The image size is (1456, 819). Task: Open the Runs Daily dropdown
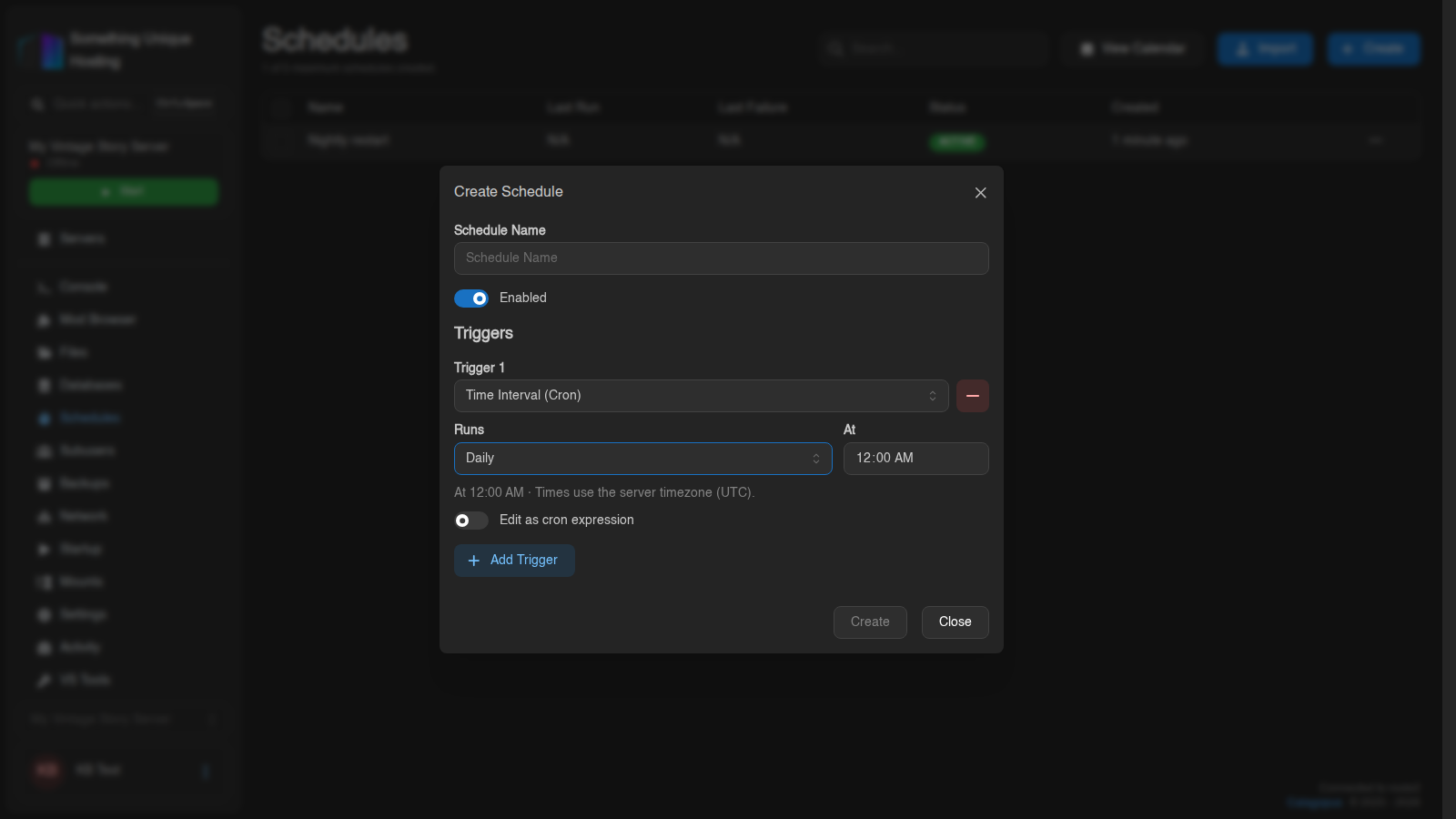(642, 459)
